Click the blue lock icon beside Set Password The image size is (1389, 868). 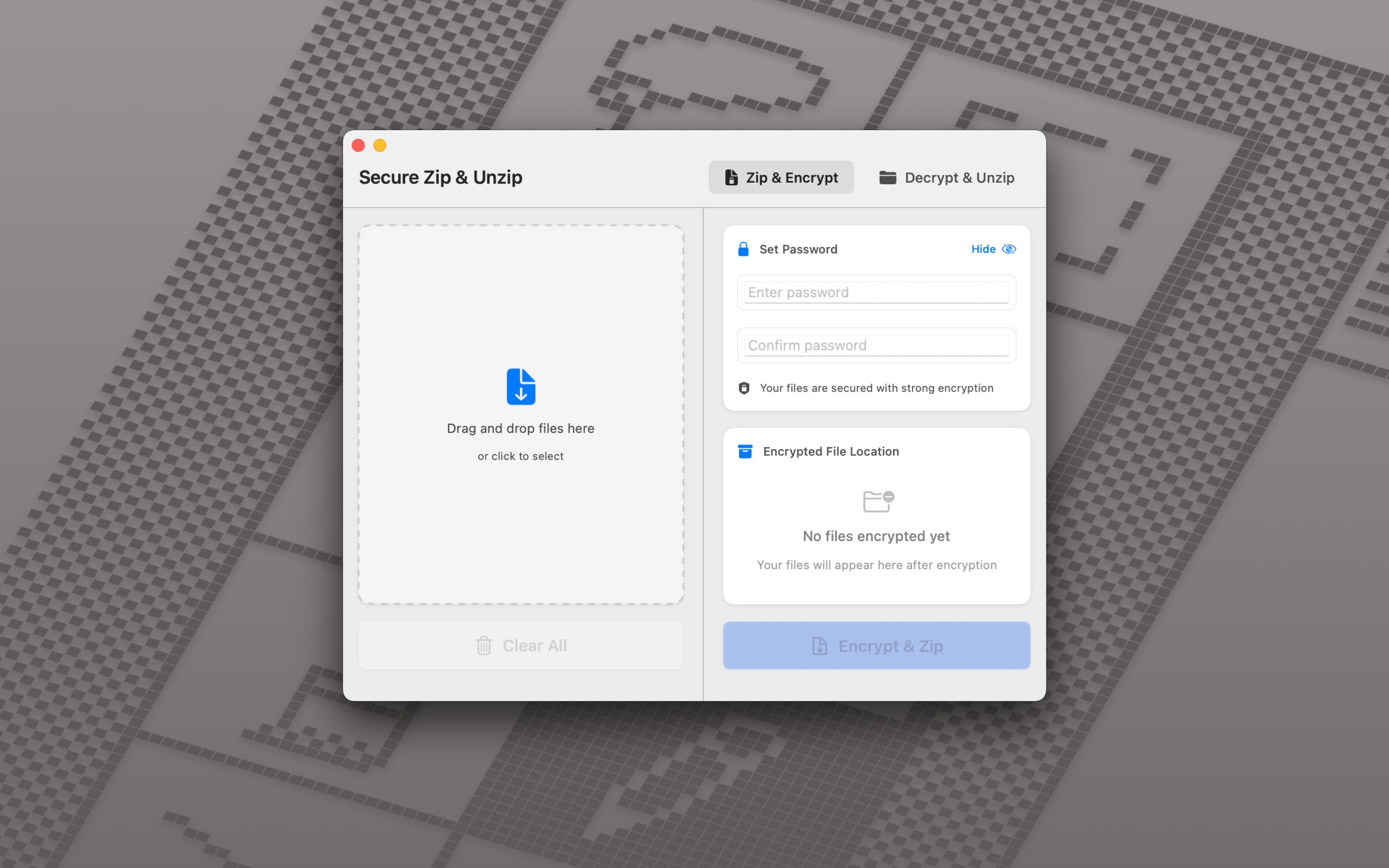point(743,249)
